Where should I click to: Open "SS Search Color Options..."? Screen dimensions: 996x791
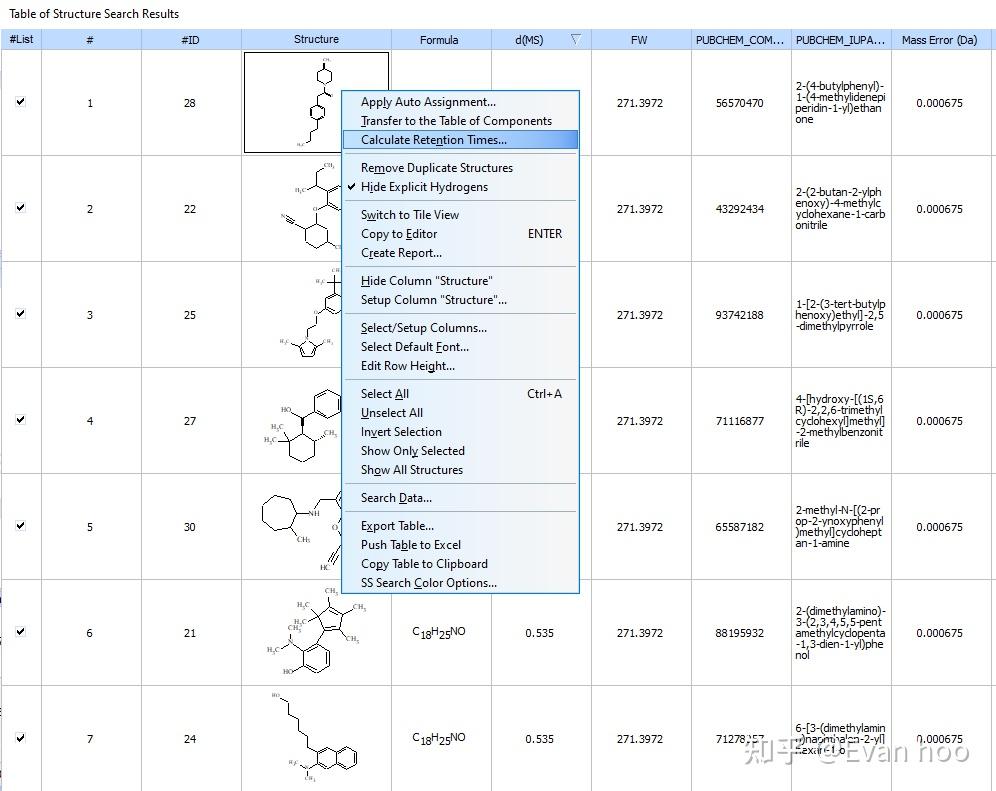430,582
